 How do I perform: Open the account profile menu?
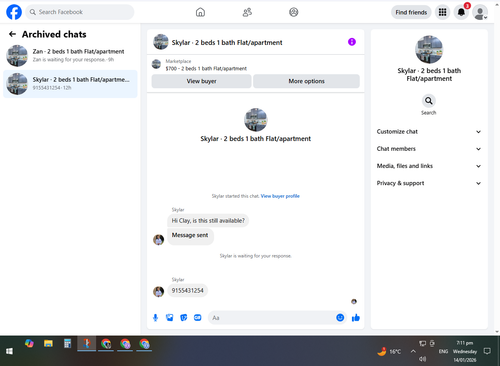(480, 12)
